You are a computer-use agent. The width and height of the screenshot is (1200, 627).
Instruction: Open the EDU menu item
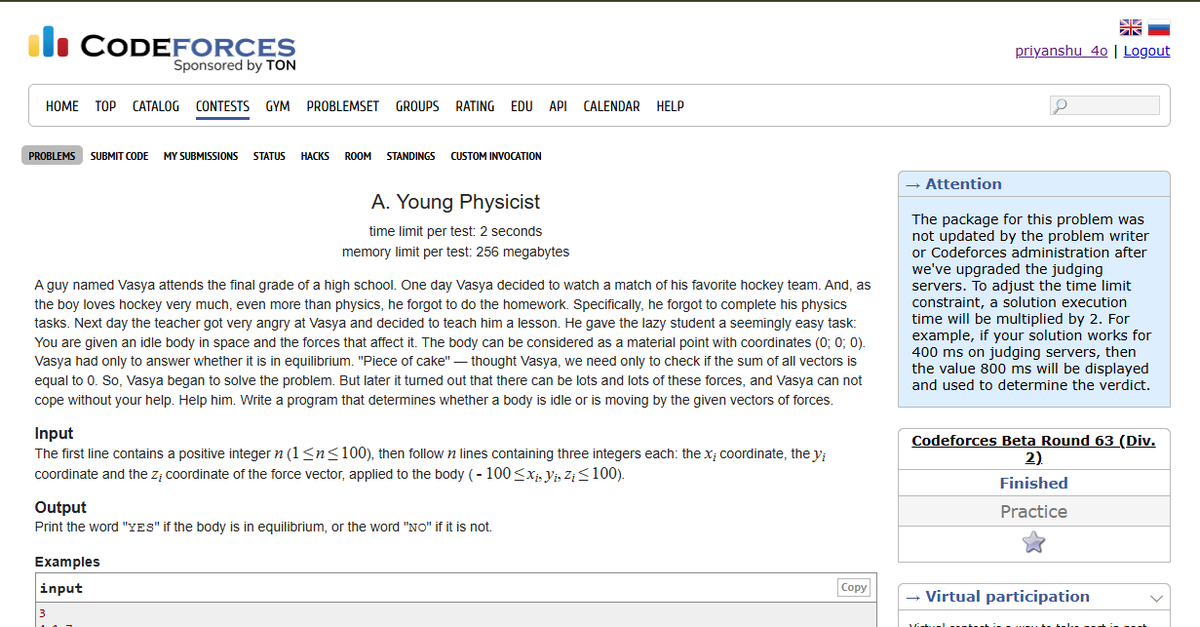click(522, 106)
